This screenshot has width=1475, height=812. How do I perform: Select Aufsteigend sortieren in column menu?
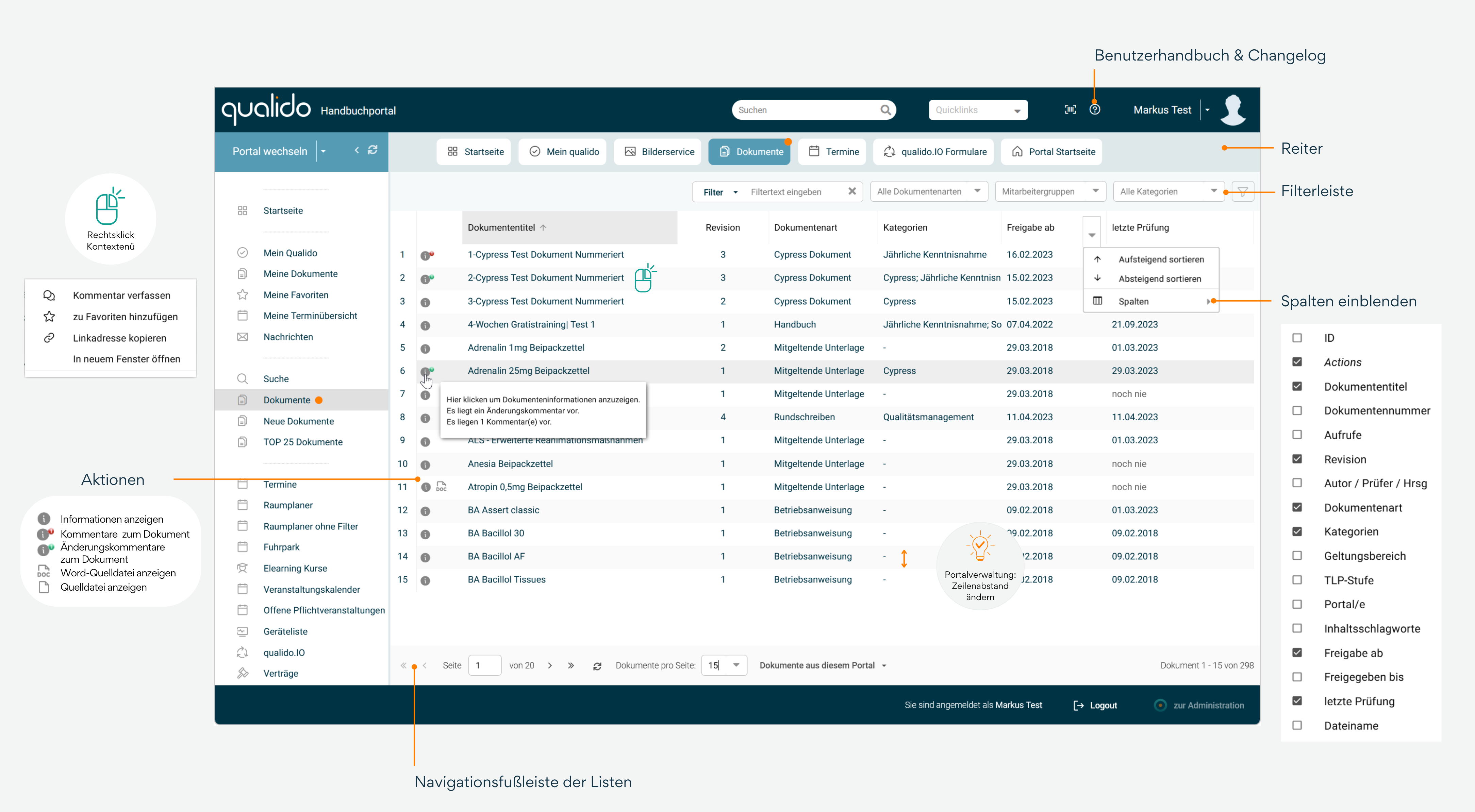coord(1151,259)
